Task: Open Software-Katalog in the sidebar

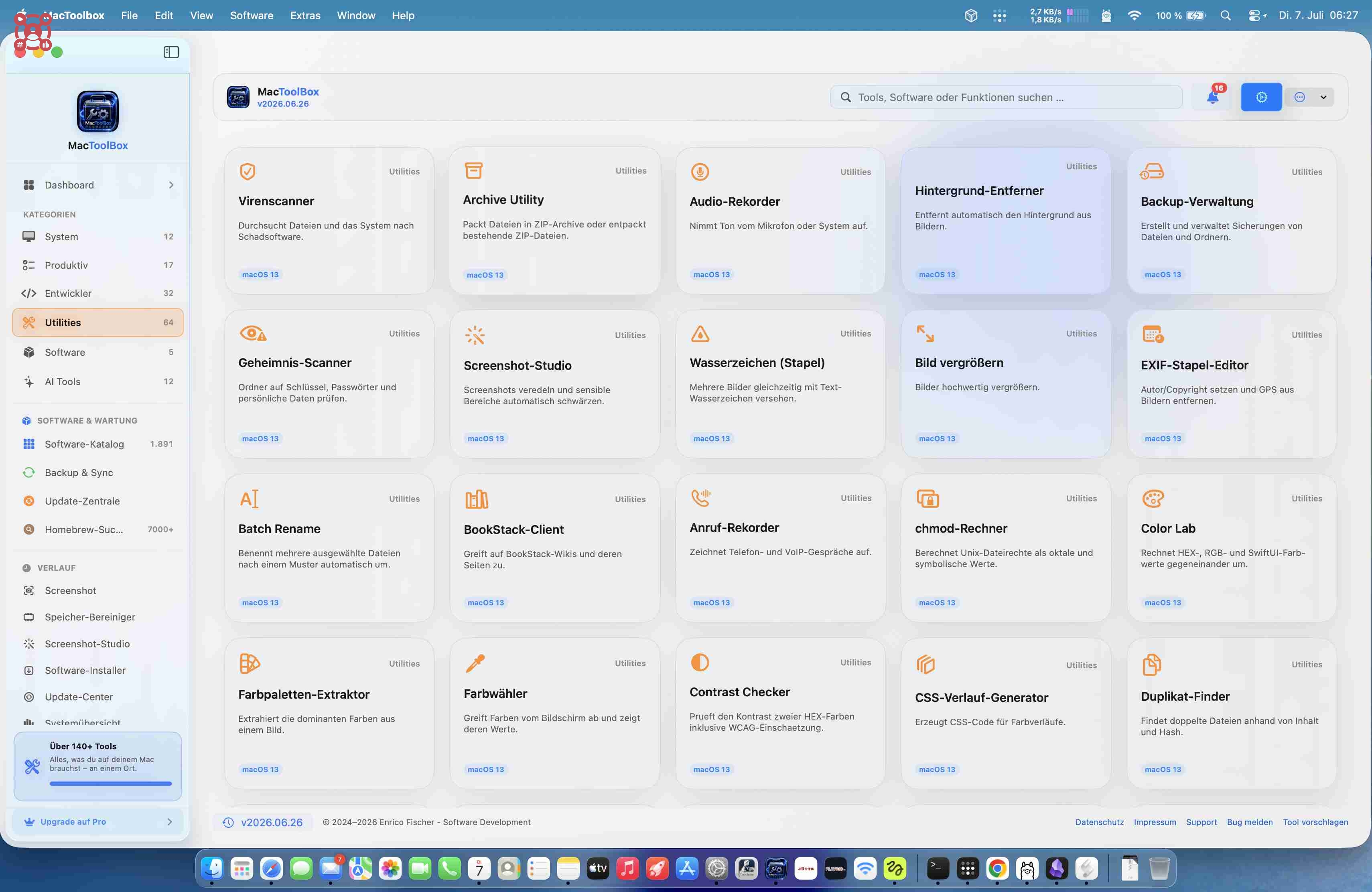Action: coord(98,444)
